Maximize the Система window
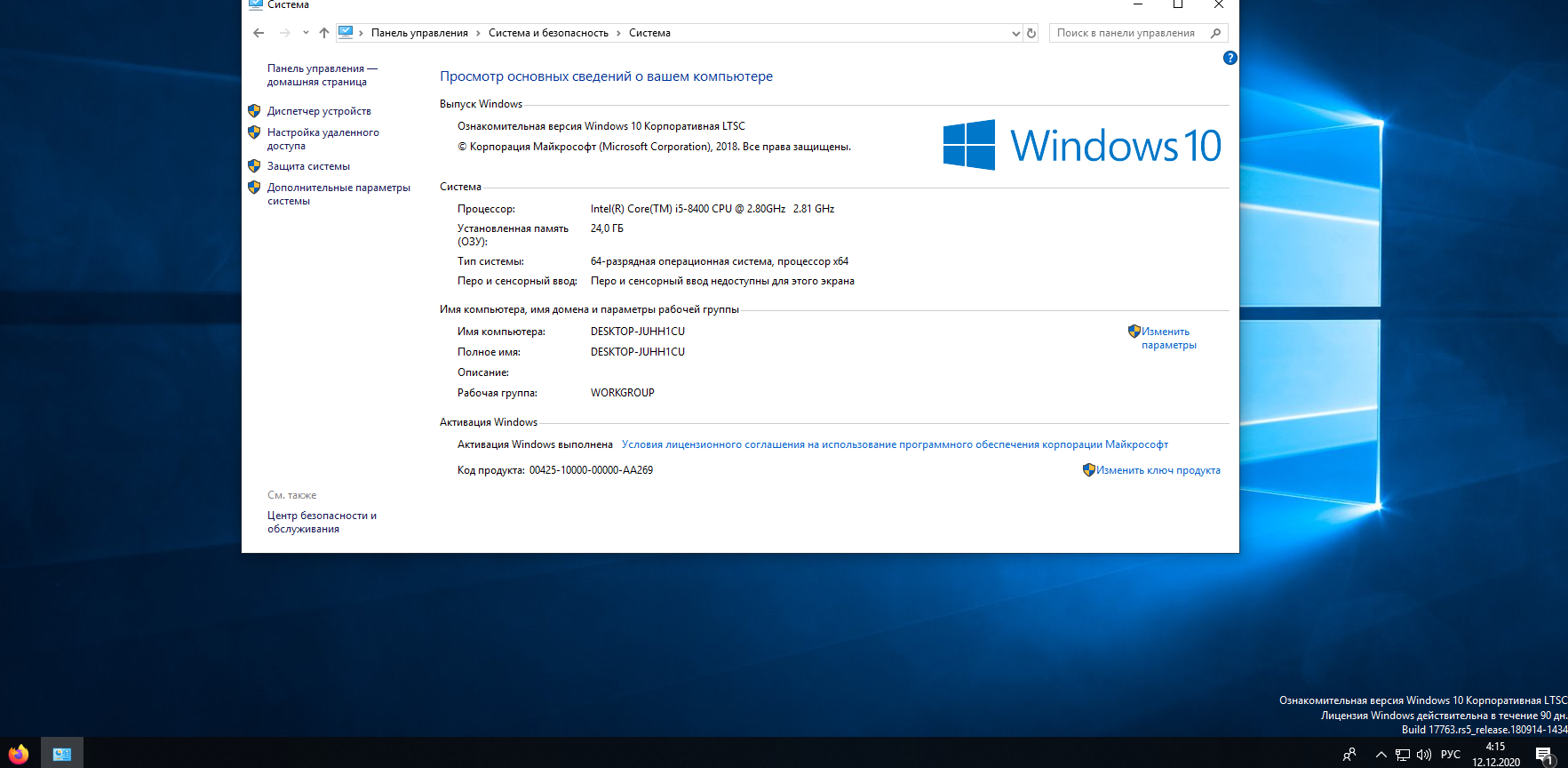This screenshot has width=1568, height=768. [x=1178, y=4]
